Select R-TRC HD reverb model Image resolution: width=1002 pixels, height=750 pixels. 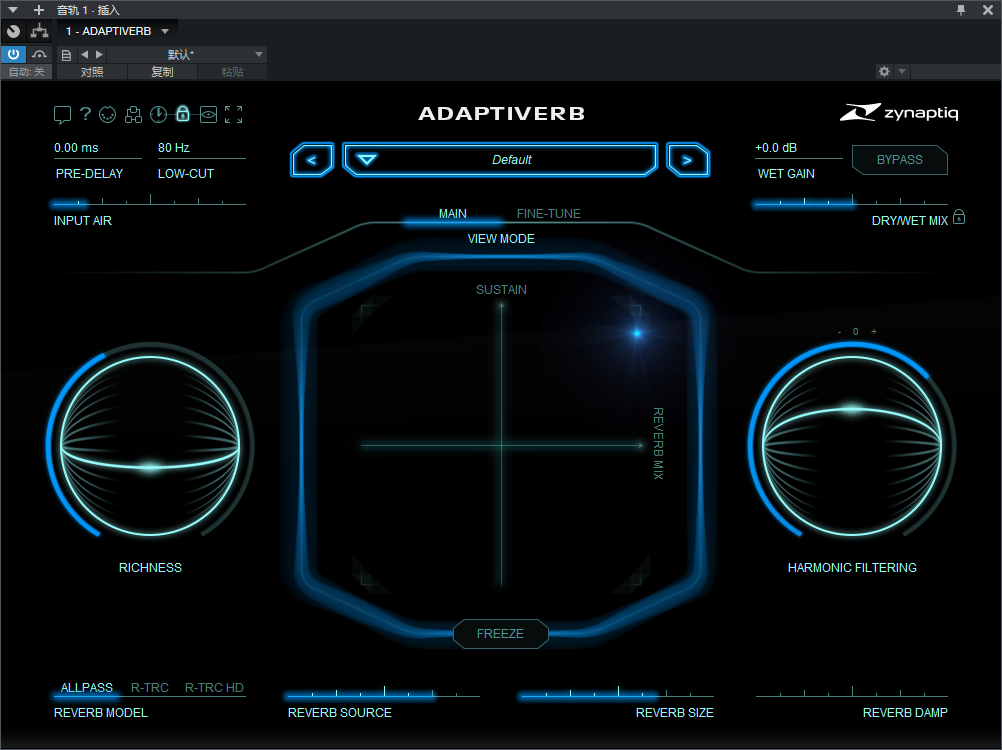click(214, 687)
